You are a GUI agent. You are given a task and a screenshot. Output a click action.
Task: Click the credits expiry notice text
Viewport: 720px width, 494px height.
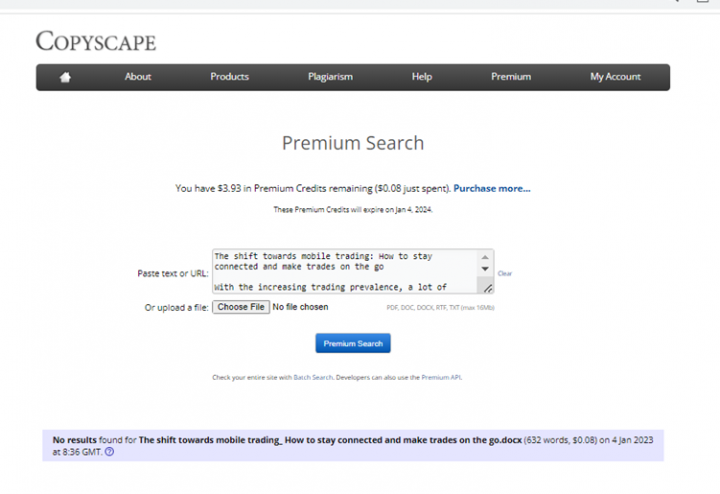coord(353,209)
